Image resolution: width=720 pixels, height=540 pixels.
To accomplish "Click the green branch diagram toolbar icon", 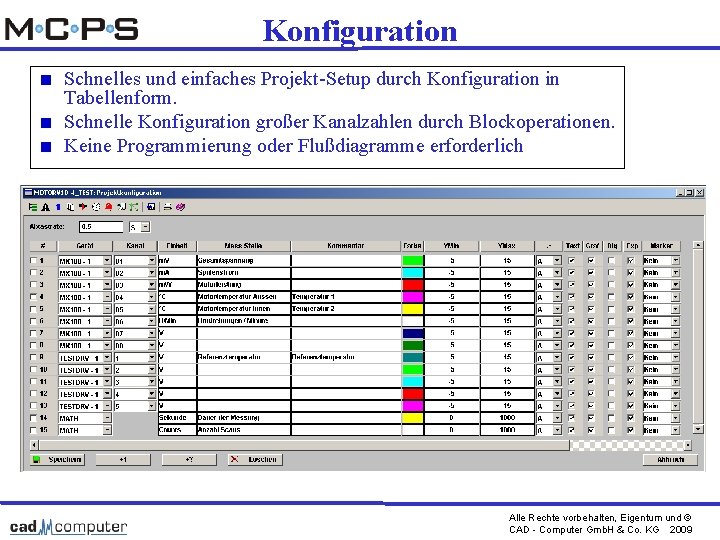I will tap(133, 207).
